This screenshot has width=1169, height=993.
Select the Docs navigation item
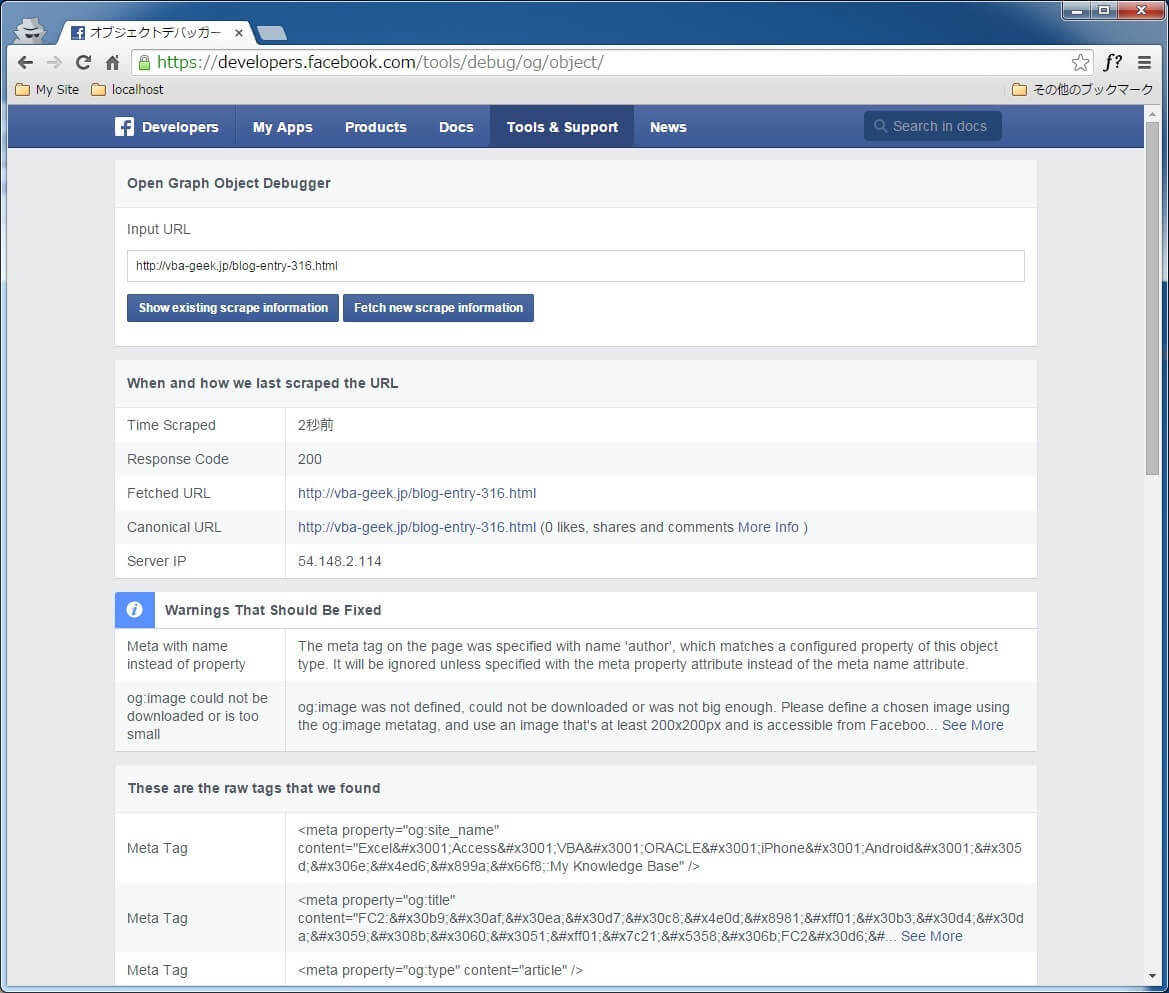456,127
